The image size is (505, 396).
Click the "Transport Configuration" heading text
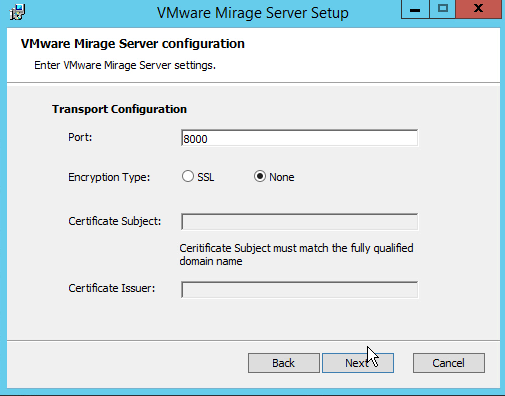click(x=119, y=109)
